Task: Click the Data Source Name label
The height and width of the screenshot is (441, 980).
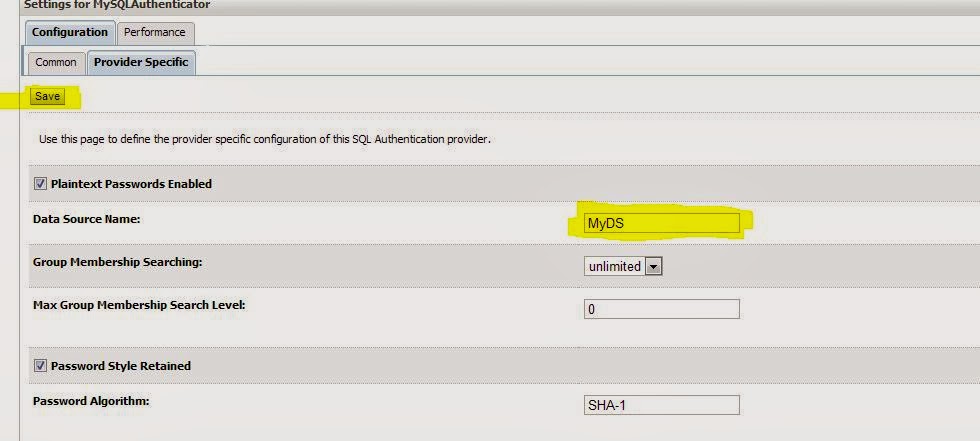Action: (x=86, y=219)
